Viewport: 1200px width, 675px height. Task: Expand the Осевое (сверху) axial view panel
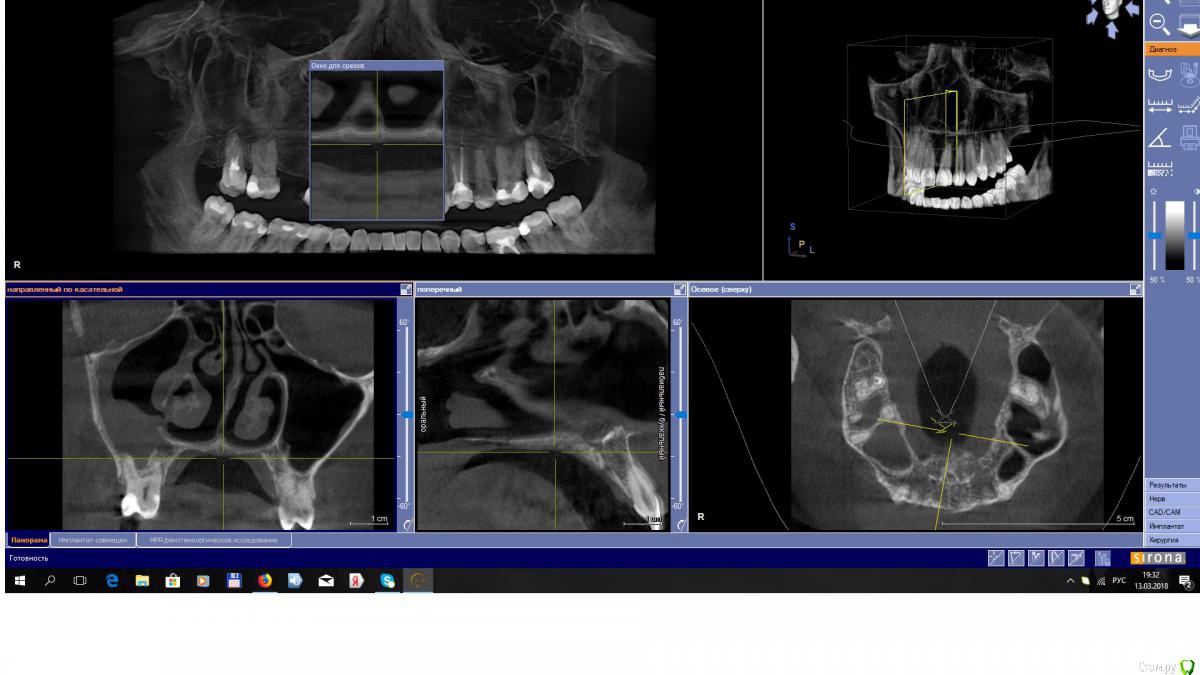point(1135,289)
